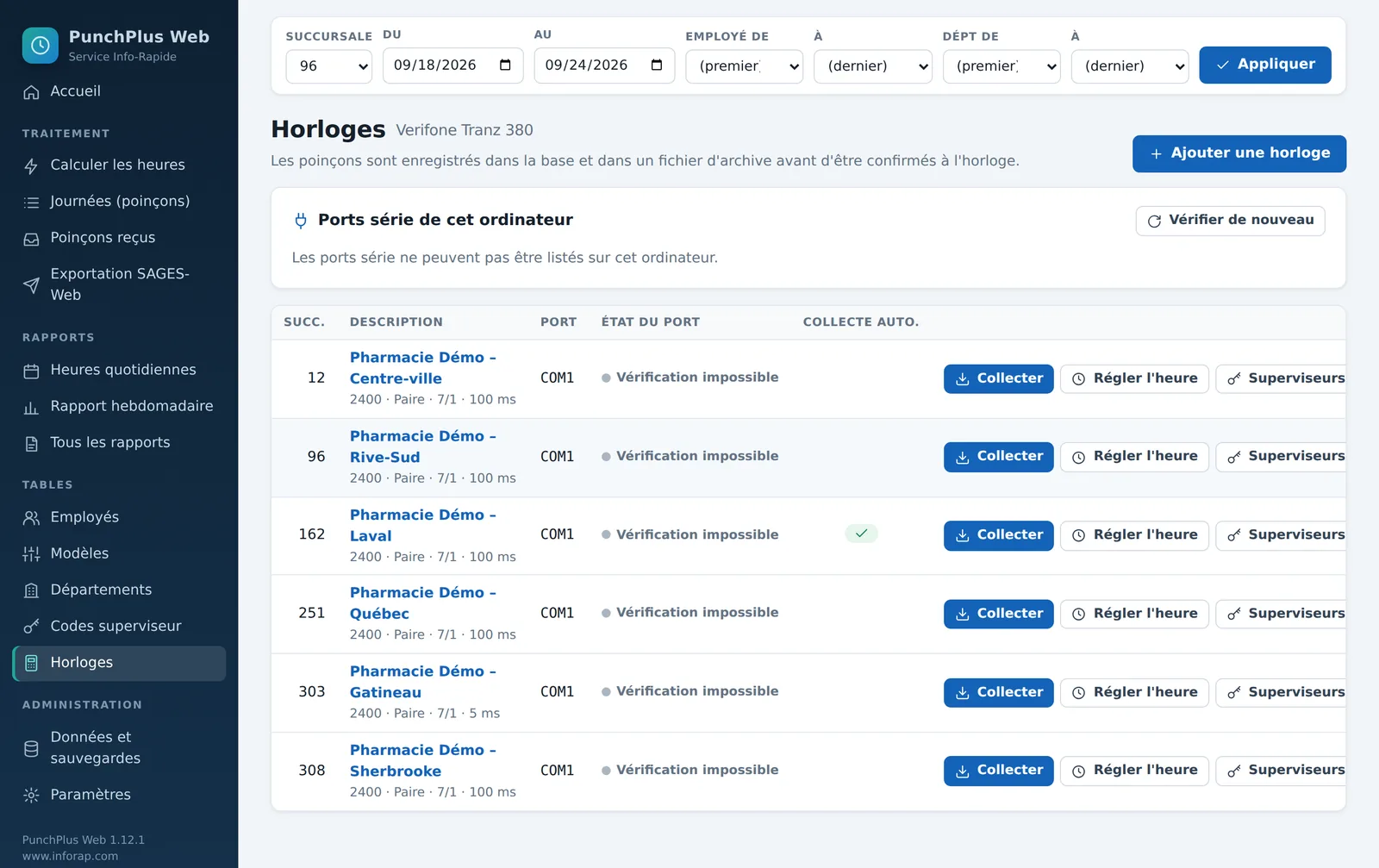Click the calendar picker icon in the Du date field
Image resolution: width=1379 pixels, height=868 pixels.
[x=505, y=65]
